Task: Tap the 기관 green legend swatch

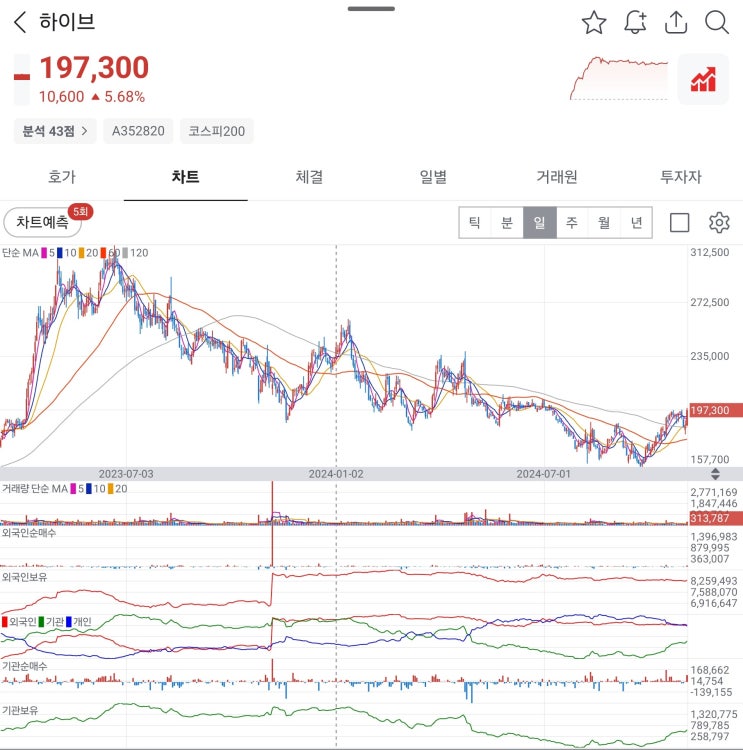Action: coord(41,622)
